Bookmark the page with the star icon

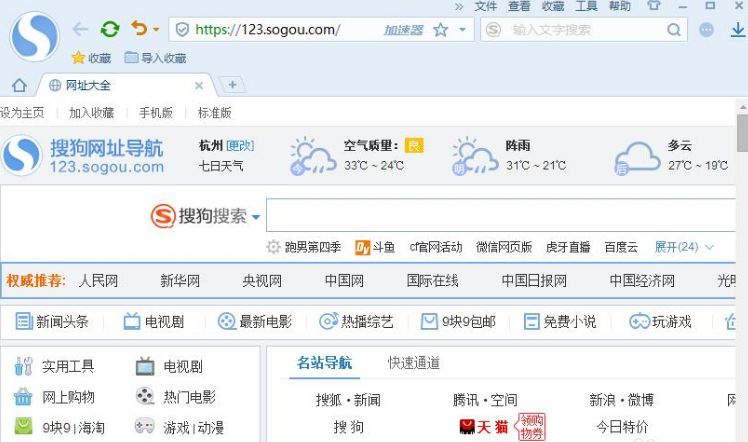(440, 30)
